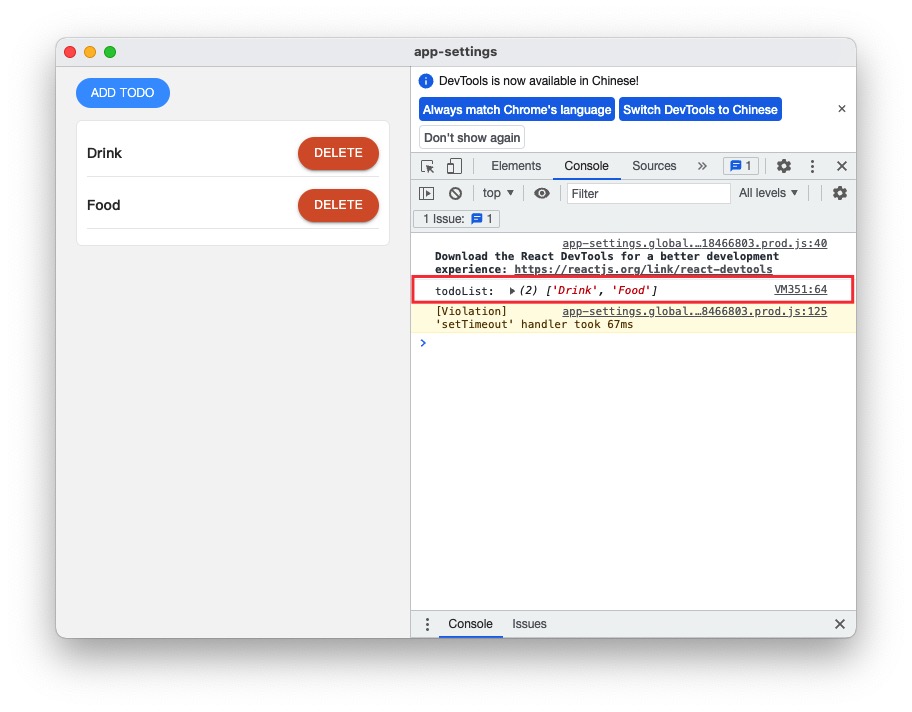
Task: Open console settings gear icon
Action: click(x=840, y=193)
